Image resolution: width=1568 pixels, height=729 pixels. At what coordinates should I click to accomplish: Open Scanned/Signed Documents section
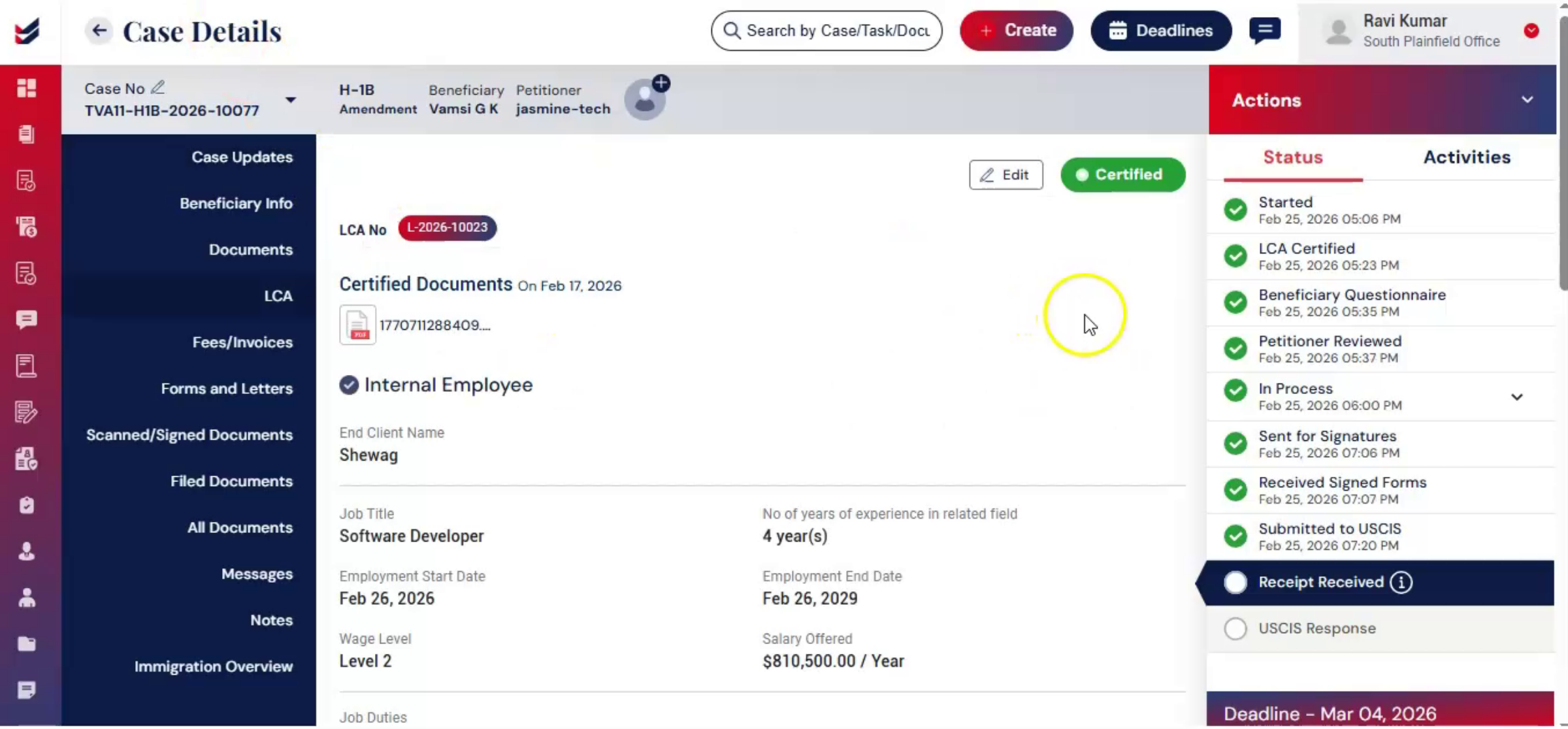coord(189,436)
